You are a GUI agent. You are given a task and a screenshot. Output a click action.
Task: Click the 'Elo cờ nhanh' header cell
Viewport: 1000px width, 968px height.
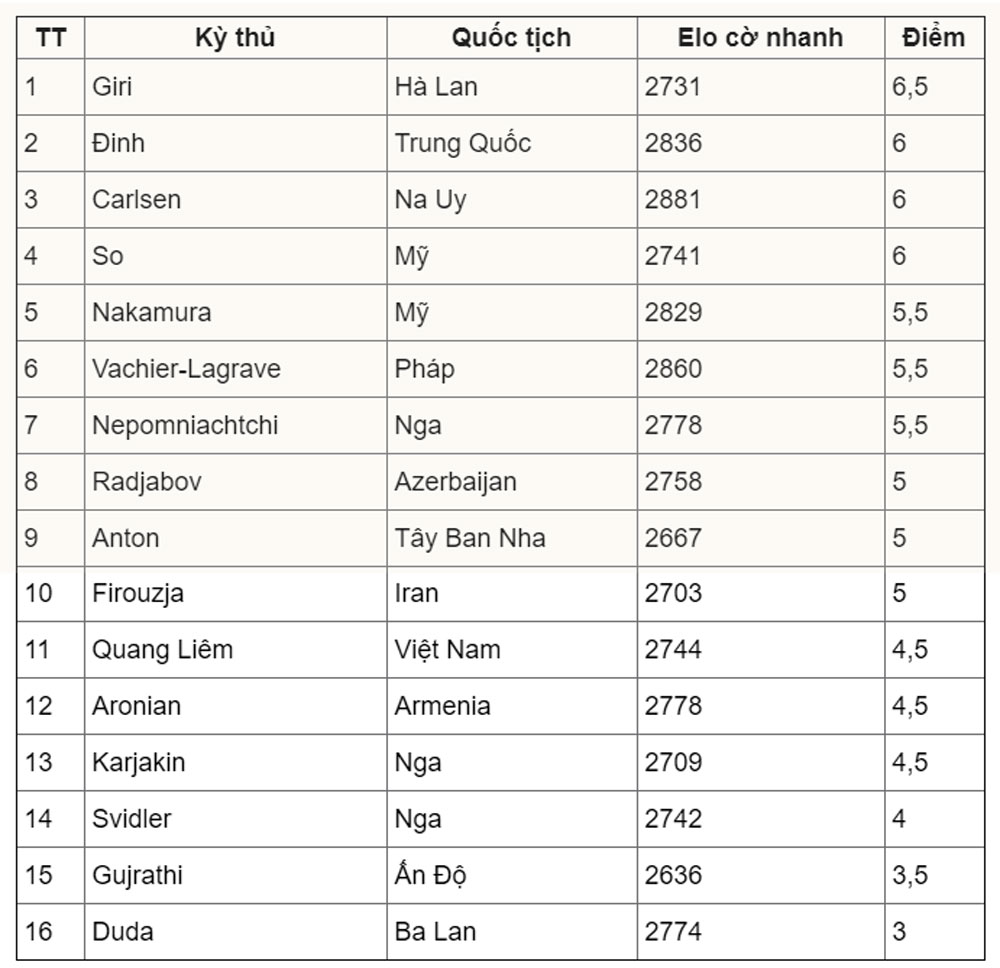click(x=760, y=38)
